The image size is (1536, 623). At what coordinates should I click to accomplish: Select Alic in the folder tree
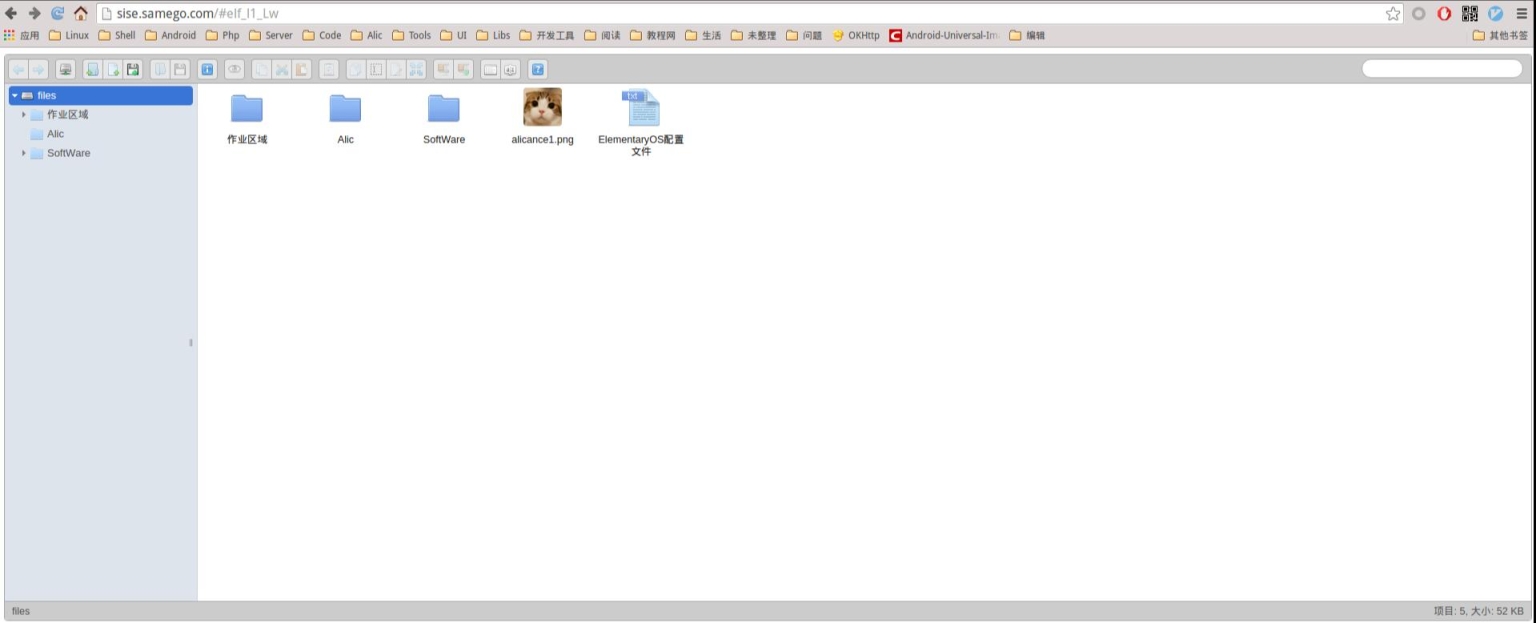pos(55,134)
